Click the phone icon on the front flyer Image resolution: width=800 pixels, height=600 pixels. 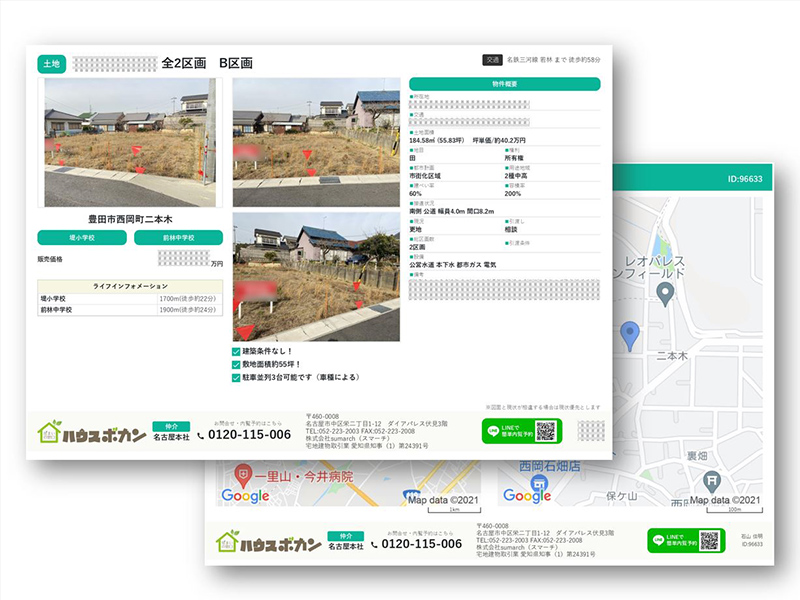click(201, 435)
